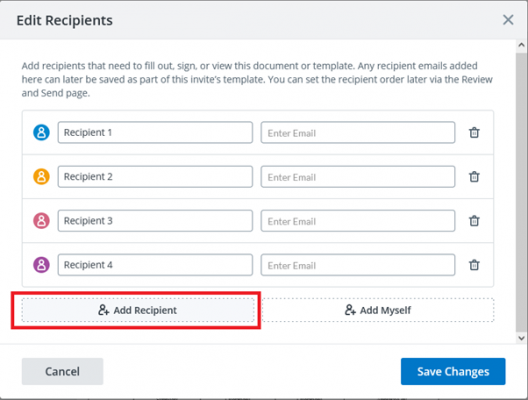Delete Recipient 4 via trash icon

[x=474, y=265]
